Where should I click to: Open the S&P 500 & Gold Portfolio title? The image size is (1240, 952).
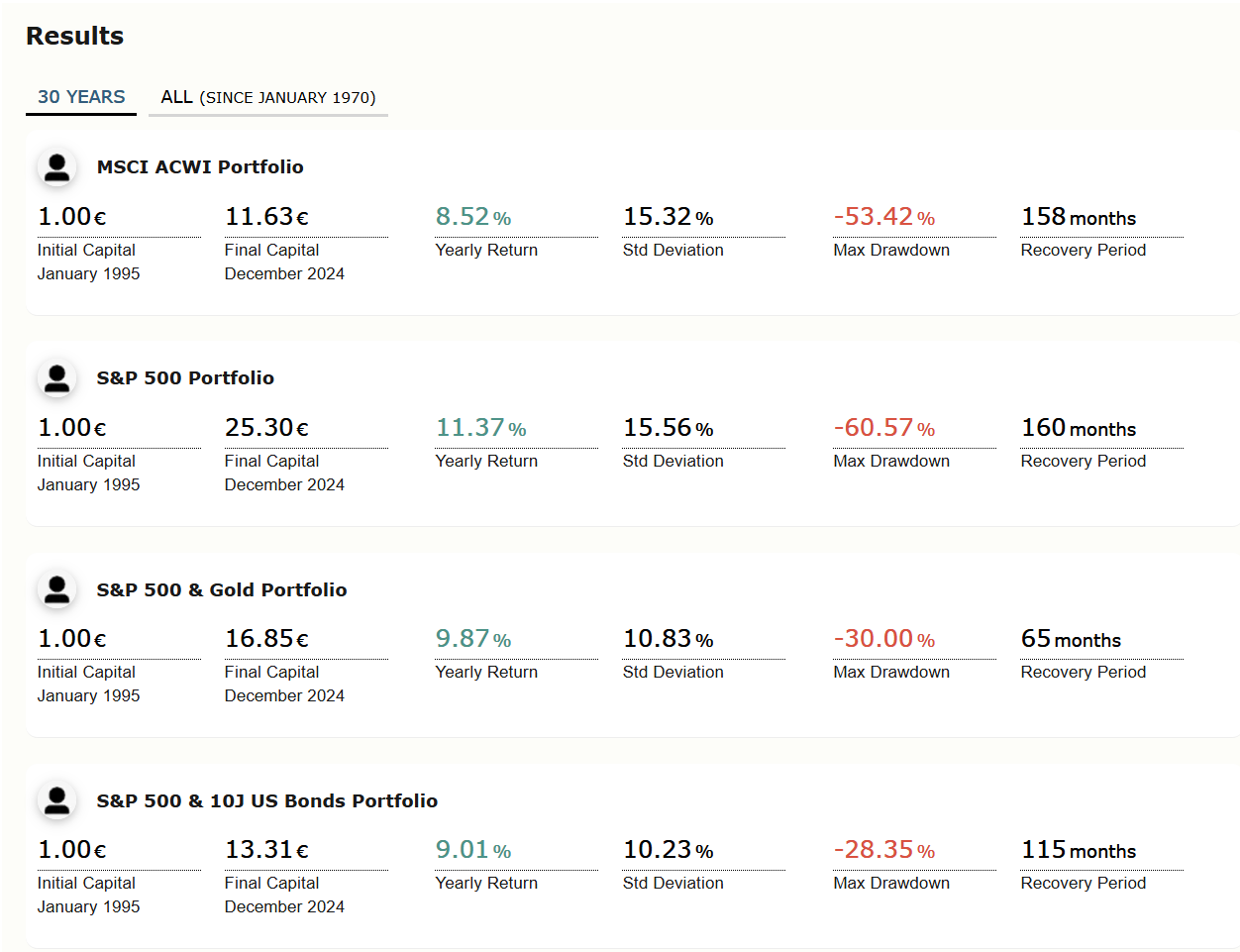click(222, 590)
